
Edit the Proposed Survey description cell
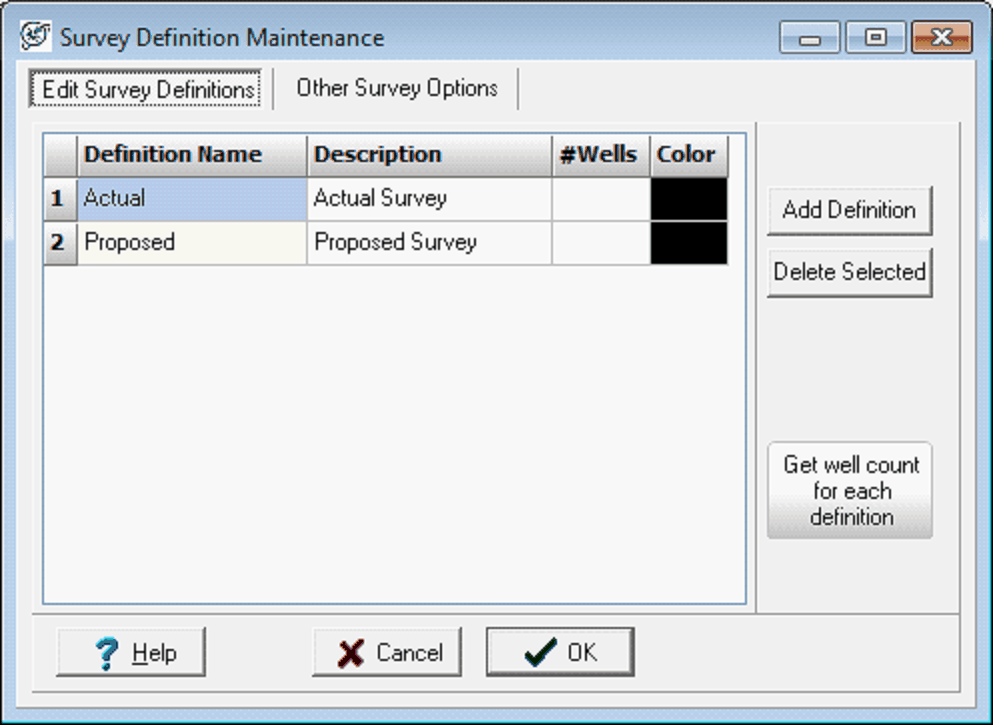coord(429,243)
